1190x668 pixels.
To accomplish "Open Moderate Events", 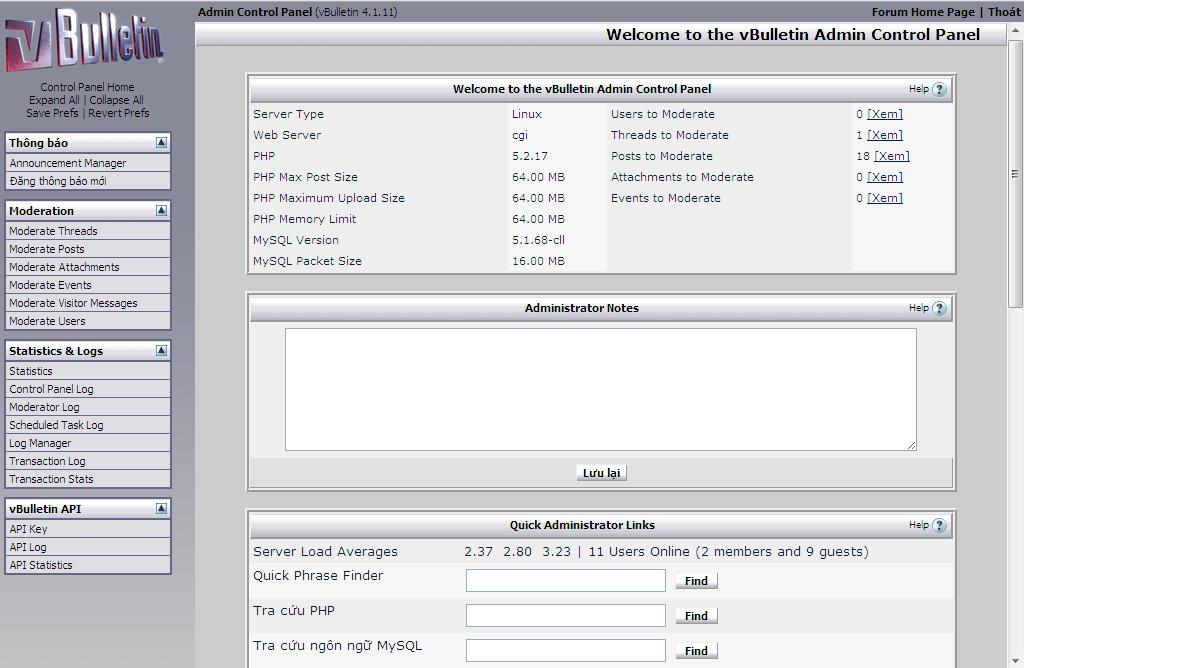I will [87, 285].
